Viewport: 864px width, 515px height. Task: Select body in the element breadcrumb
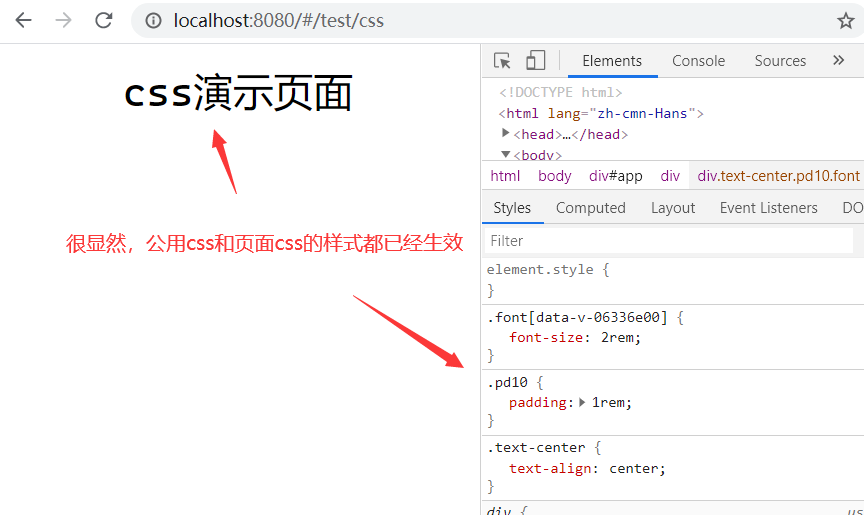point(554,176)
